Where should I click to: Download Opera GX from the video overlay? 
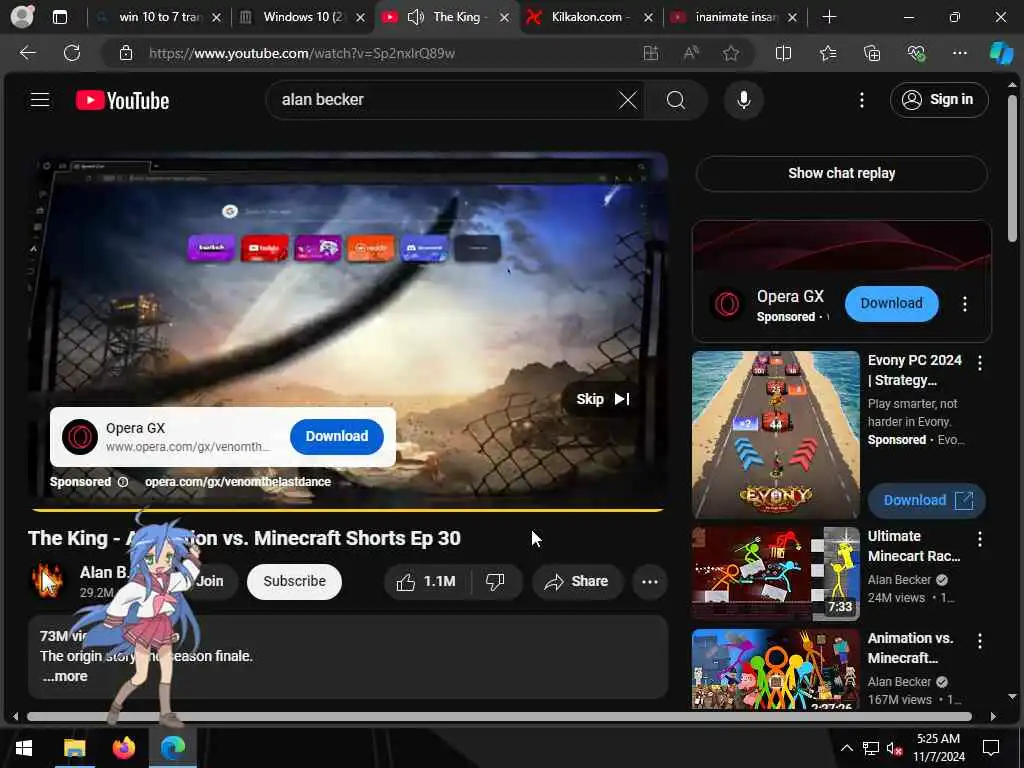(x=336, y=436)
